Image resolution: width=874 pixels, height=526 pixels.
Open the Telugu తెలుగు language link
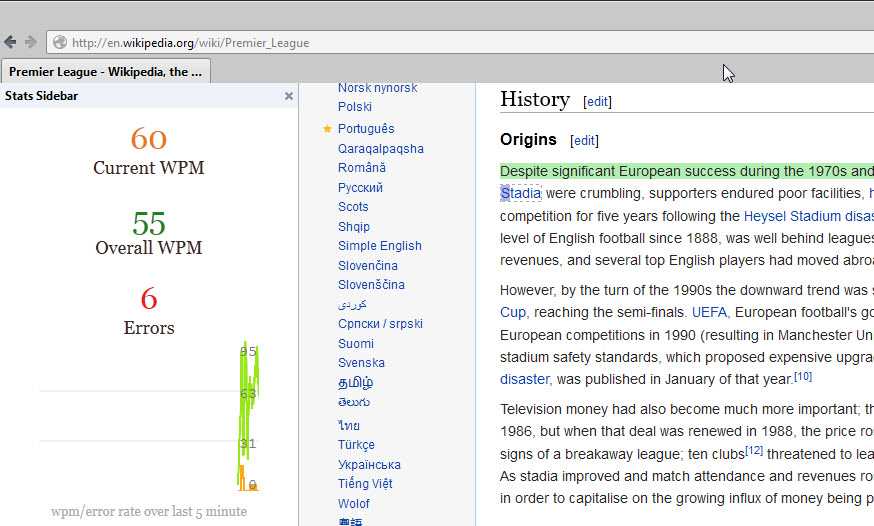click(x=353, y=402)
